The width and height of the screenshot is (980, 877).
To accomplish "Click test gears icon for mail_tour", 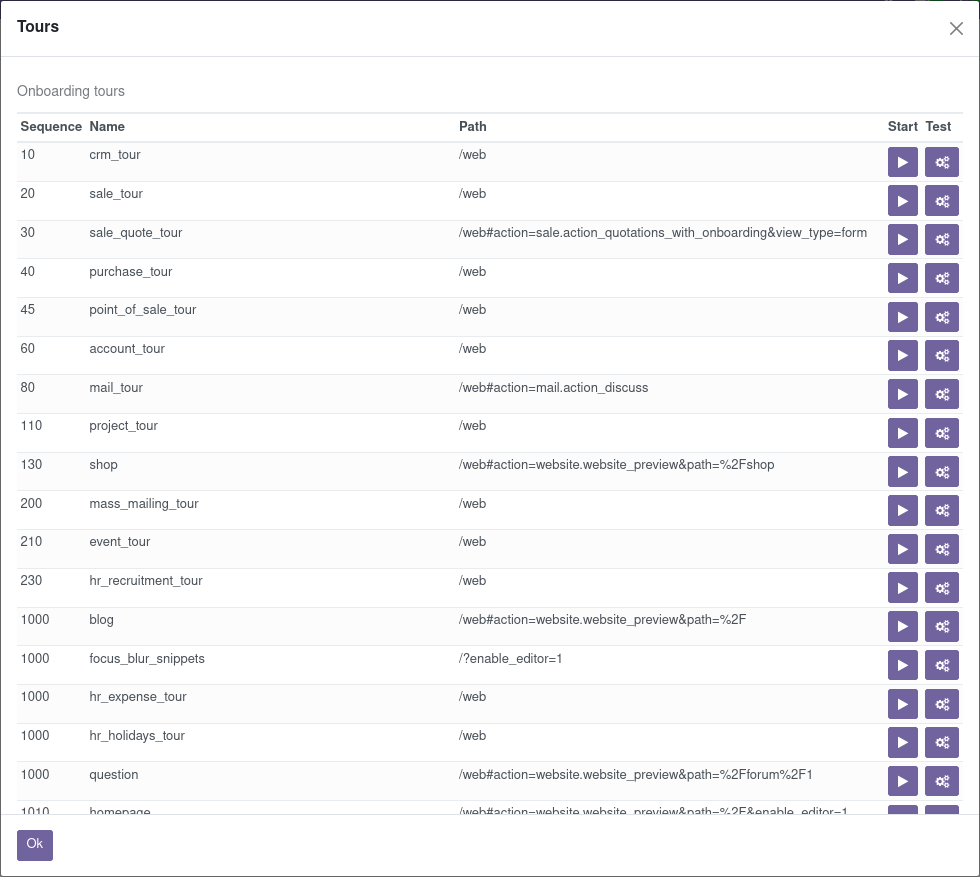I will point(941,394).
